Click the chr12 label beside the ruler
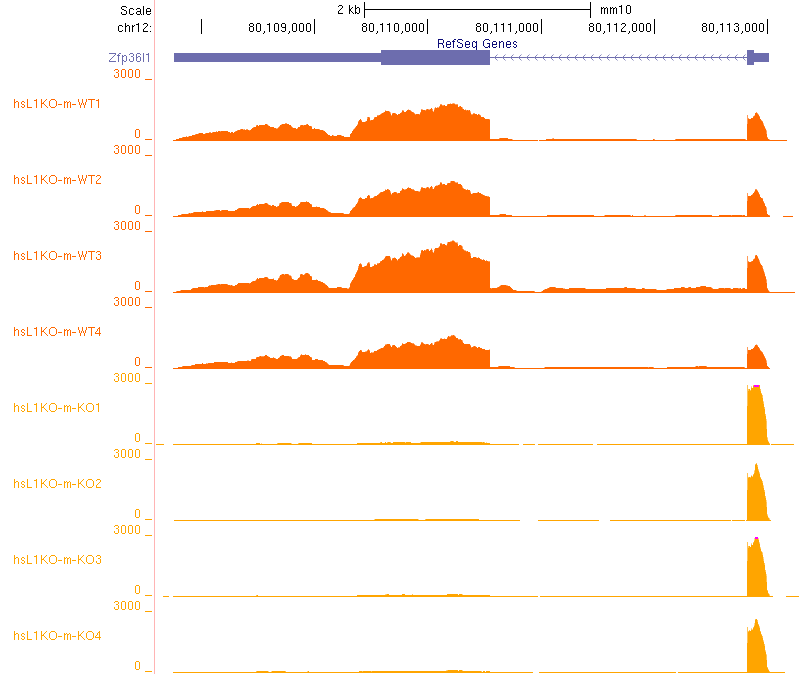Screen dimensions: 800x674 click(x=134, y=27)
